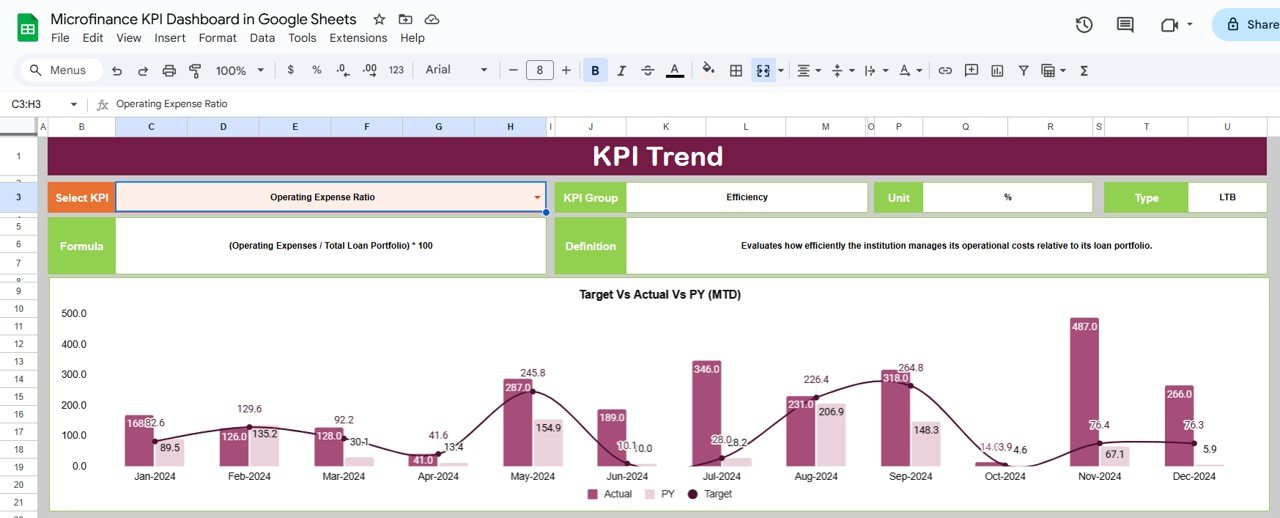This screenshot has width=1280, height=518.
Task: Open the View menu
Action: [129, 38]
